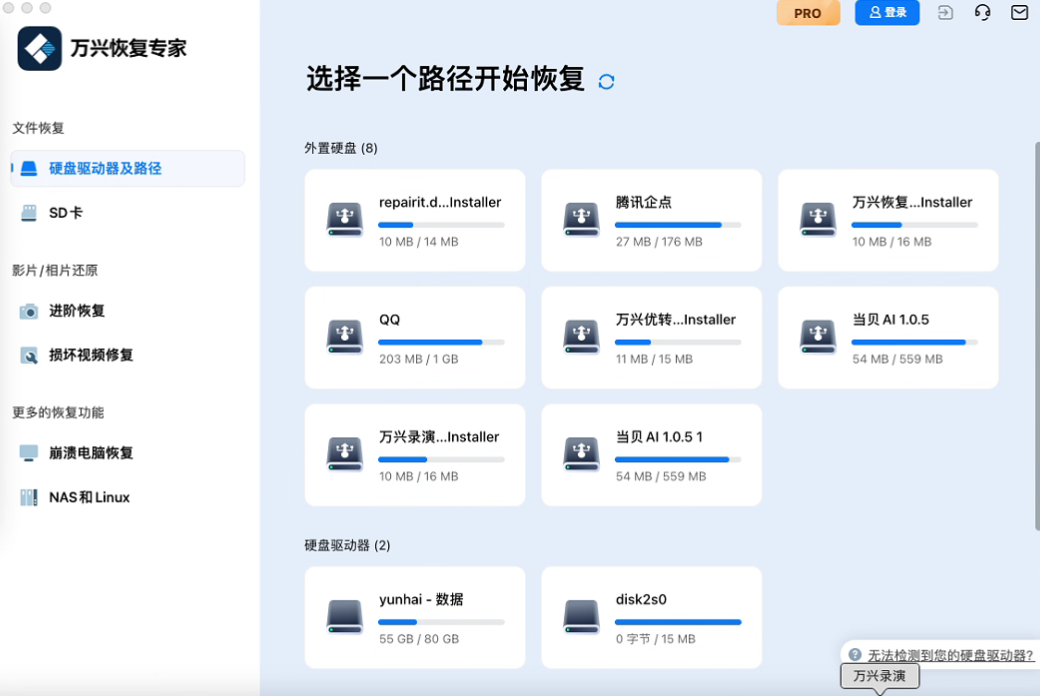The image size is (1040, 696).
Task: Click the 27 MB / 176 MB size text
Action: tap(659, 242)
